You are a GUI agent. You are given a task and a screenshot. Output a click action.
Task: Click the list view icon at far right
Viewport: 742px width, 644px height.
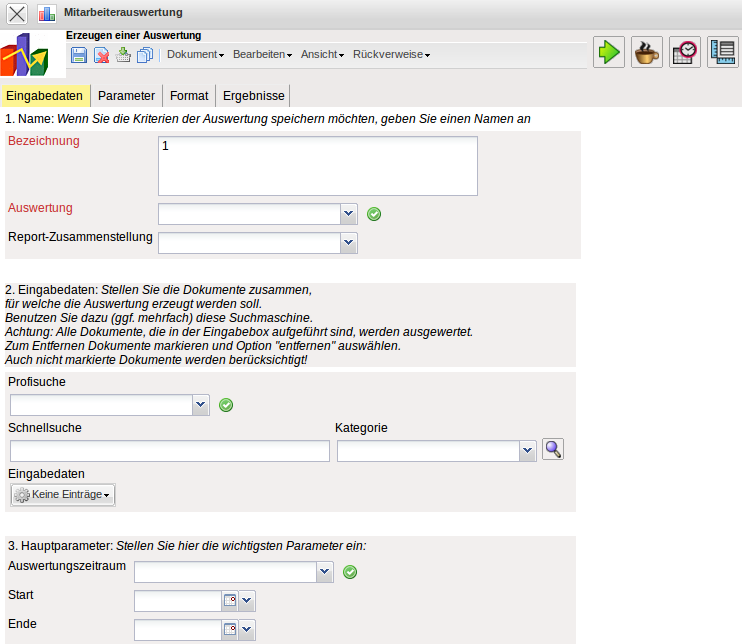(x=722, y=52)
